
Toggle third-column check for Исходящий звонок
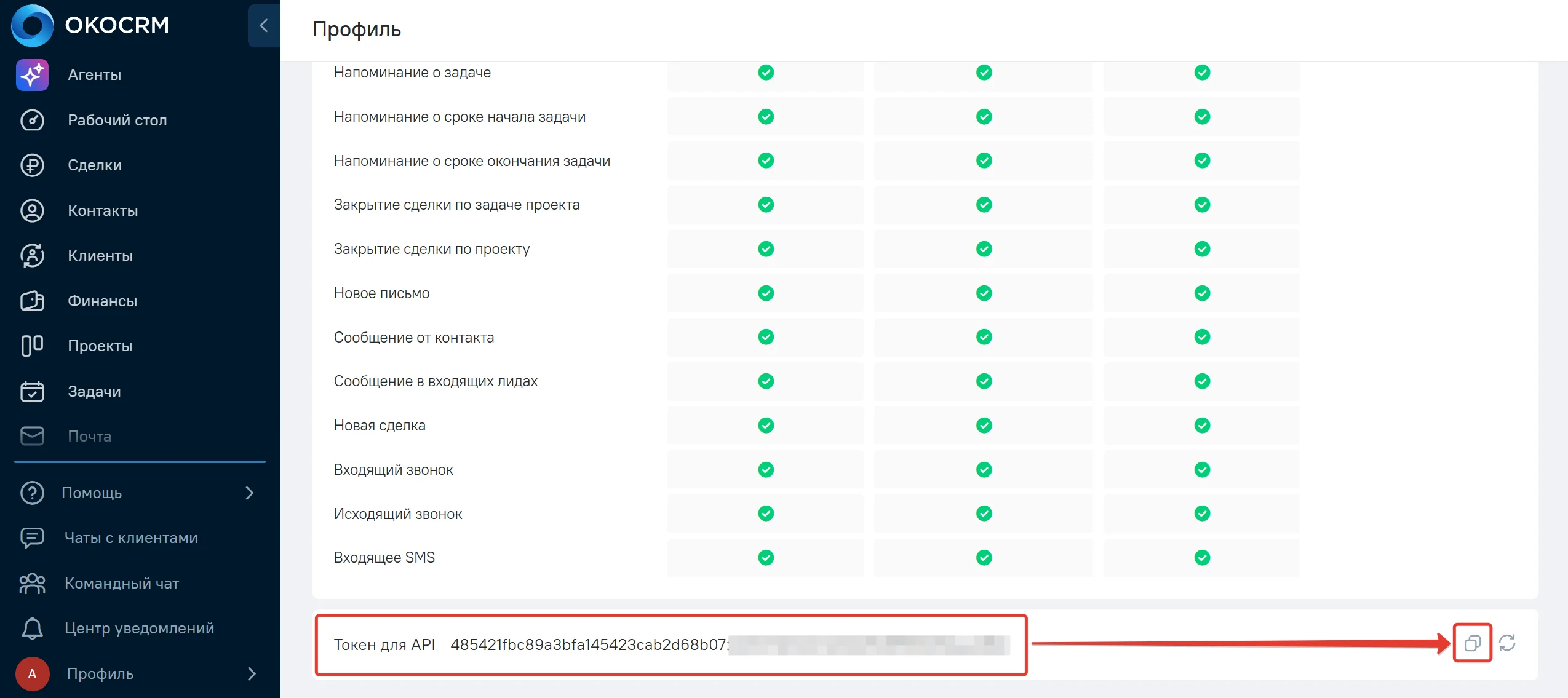tap(1203, 514)
